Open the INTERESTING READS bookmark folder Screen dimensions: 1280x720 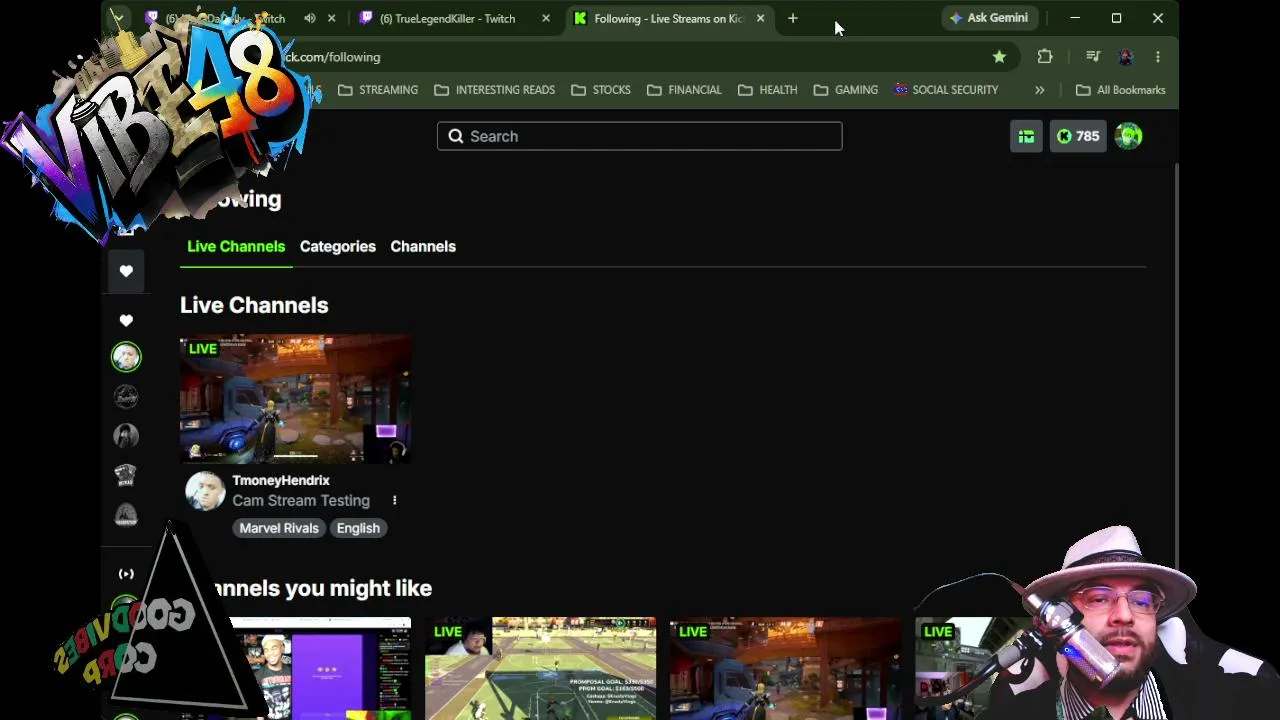494,90
